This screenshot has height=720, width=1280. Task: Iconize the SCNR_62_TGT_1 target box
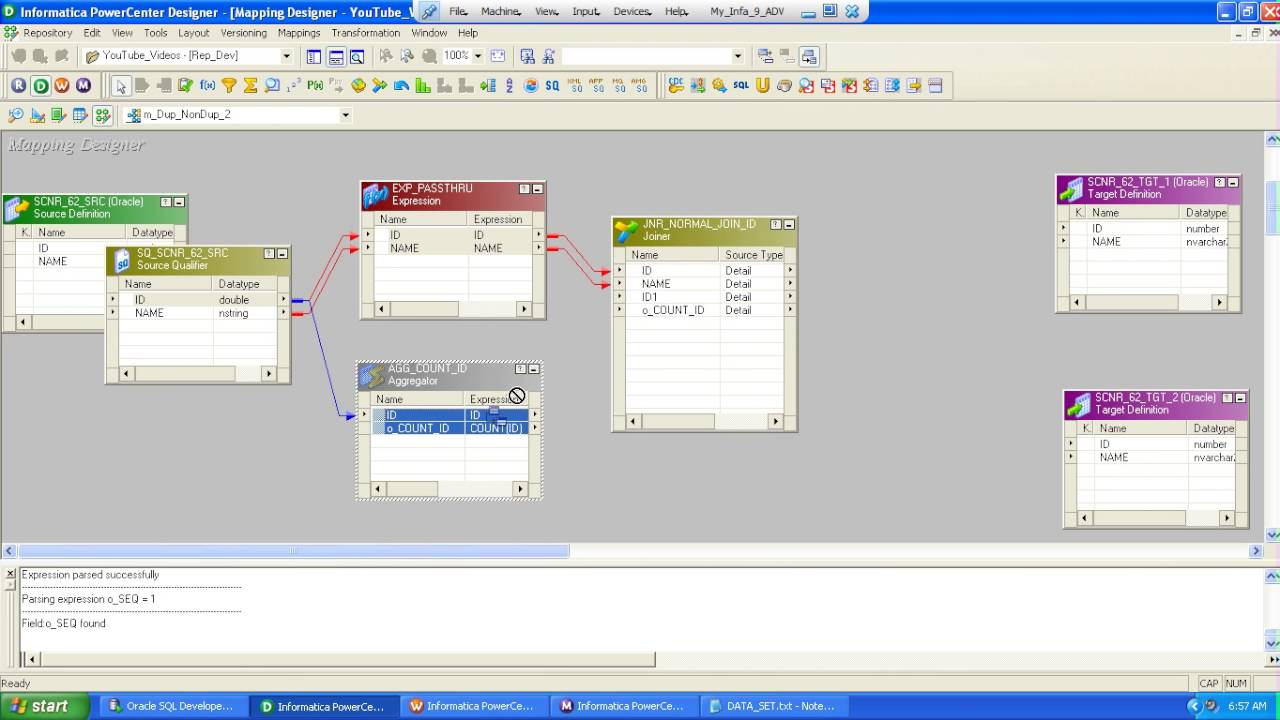tap(1233, 183)
